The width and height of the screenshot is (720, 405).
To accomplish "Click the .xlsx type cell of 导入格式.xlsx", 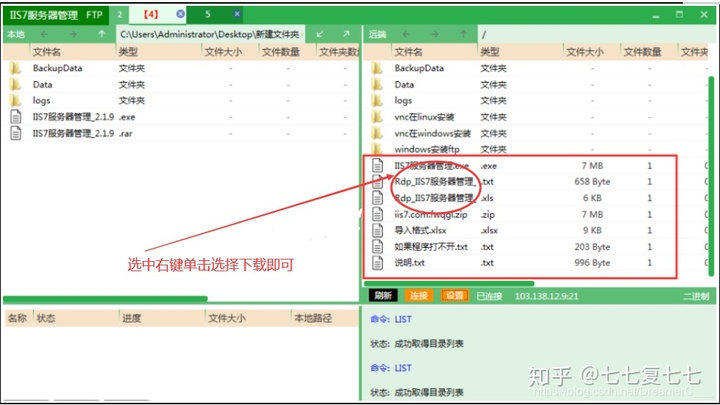I will tap(489, 231).
